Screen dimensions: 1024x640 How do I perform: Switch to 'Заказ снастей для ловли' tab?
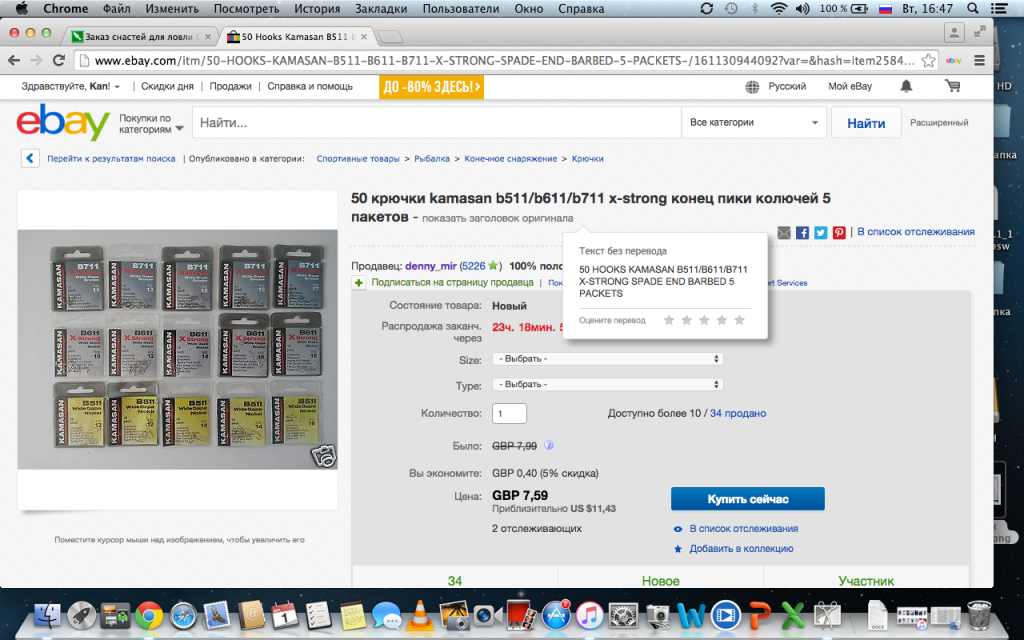[141, 37]
